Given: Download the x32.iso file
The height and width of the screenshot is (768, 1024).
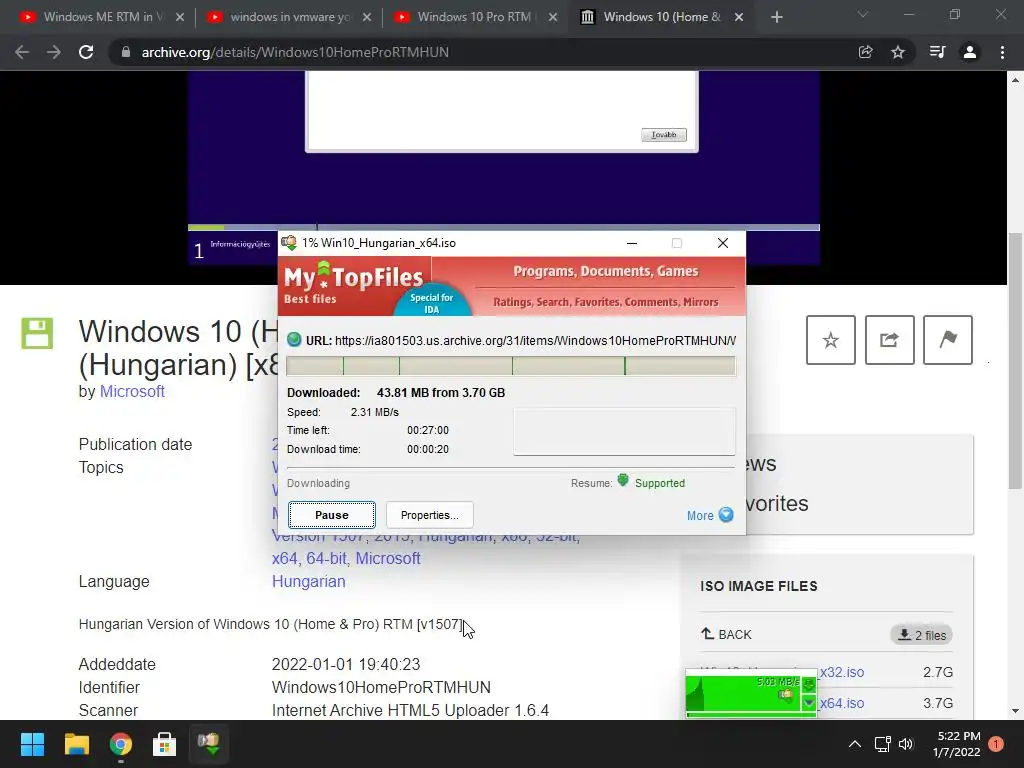Looking at the screenshot, I should [842, 672].
